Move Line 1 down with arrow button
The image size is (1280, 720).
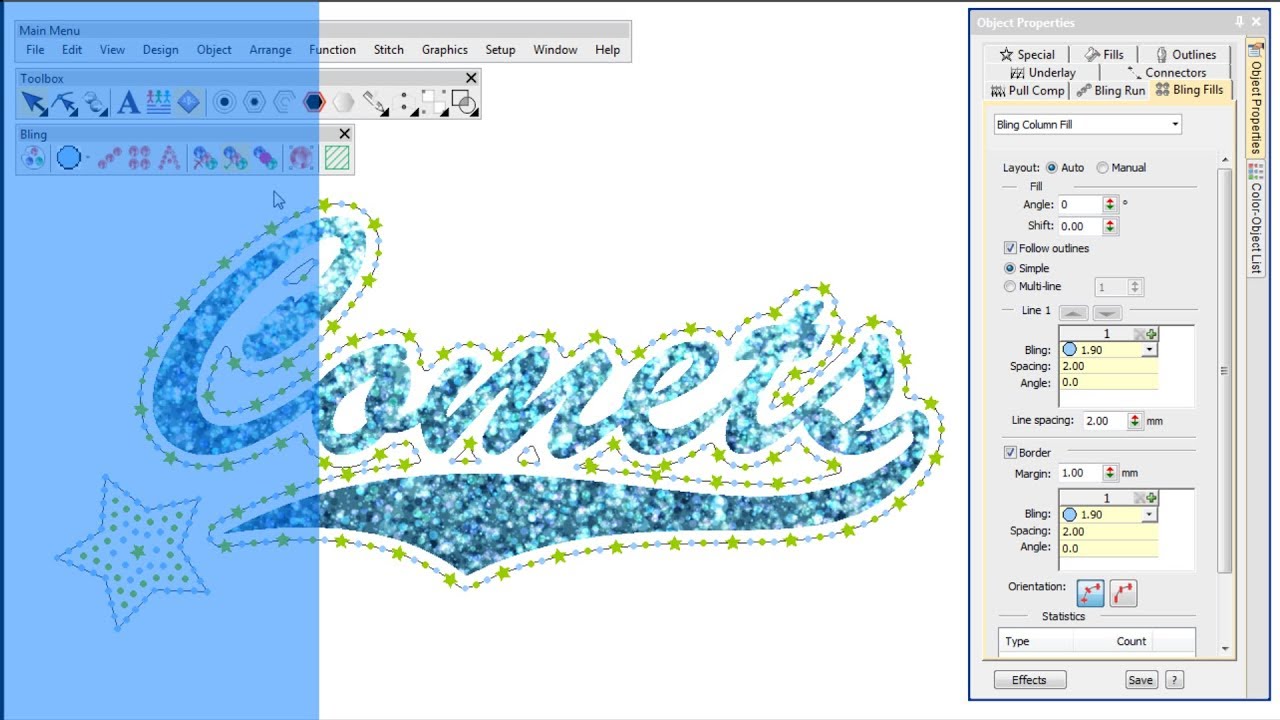coord(1106,313)
